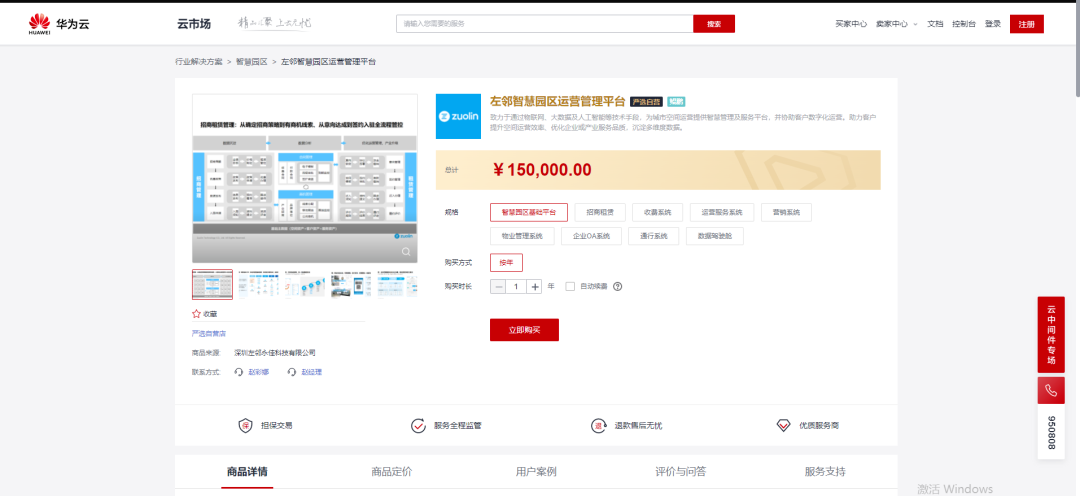This screenshot has width=1080, height=496.
Task: Expand the 卖家中心 dropdown menu
Action: pyautogui.click(x=896, y=23)
